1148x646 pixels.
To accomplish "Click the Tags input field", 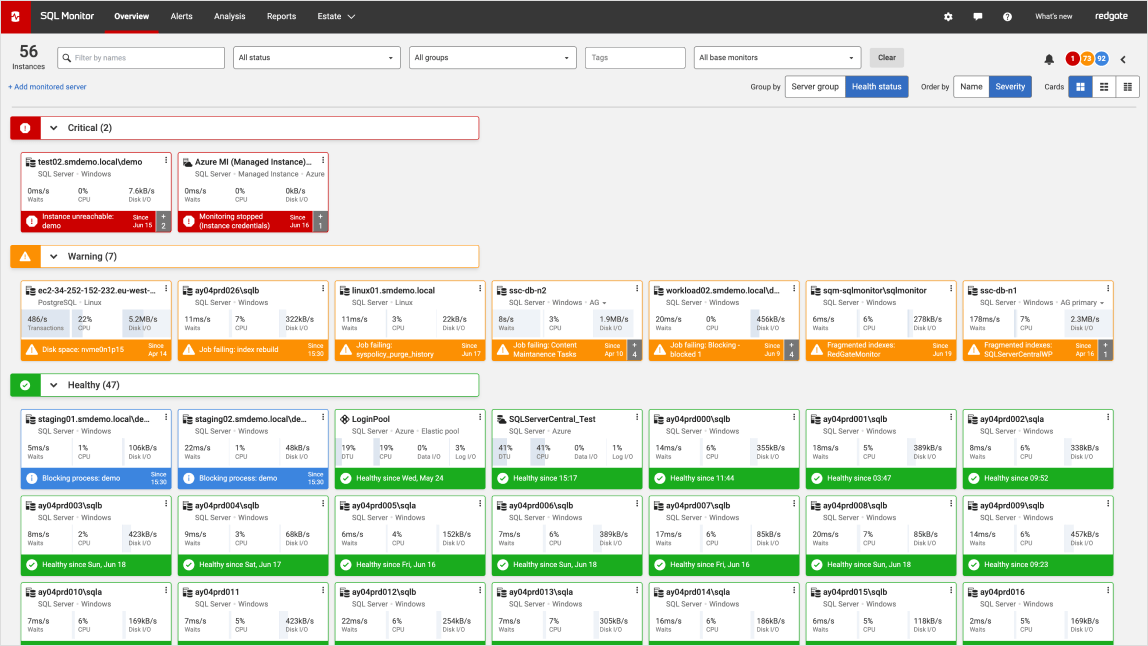I will (635, 58).
